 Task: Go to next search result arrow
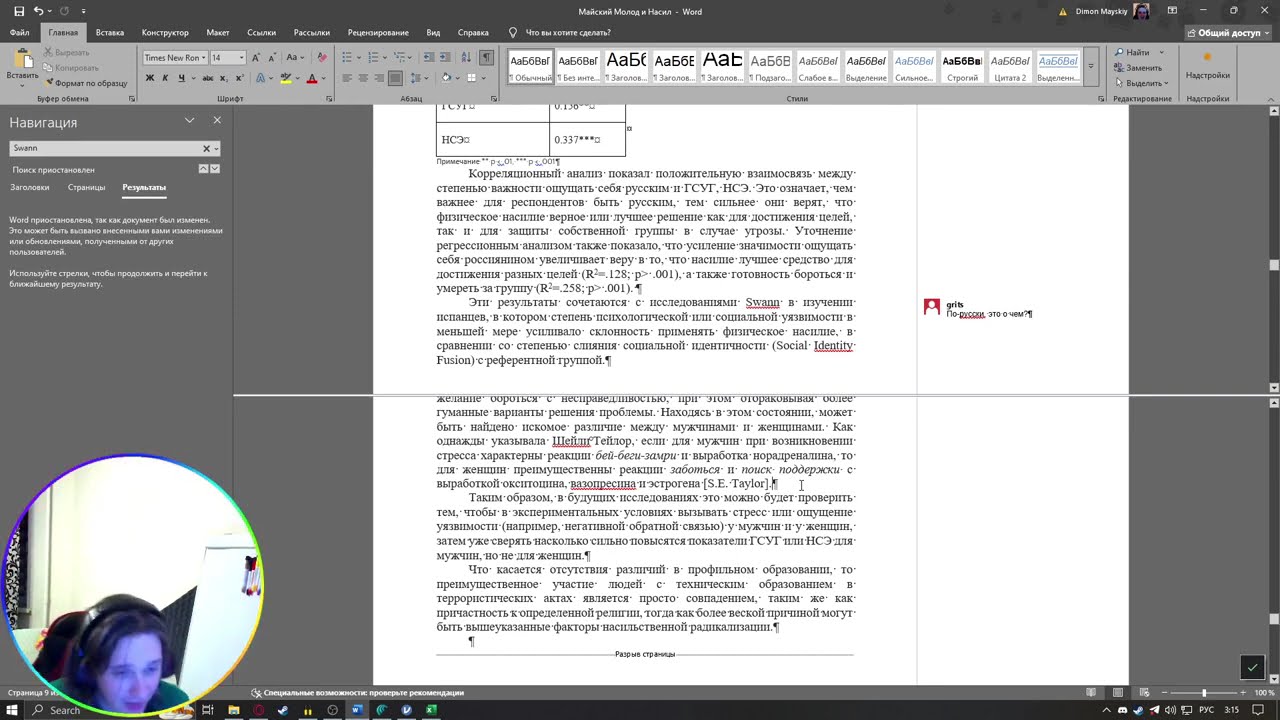pos(214,169)
